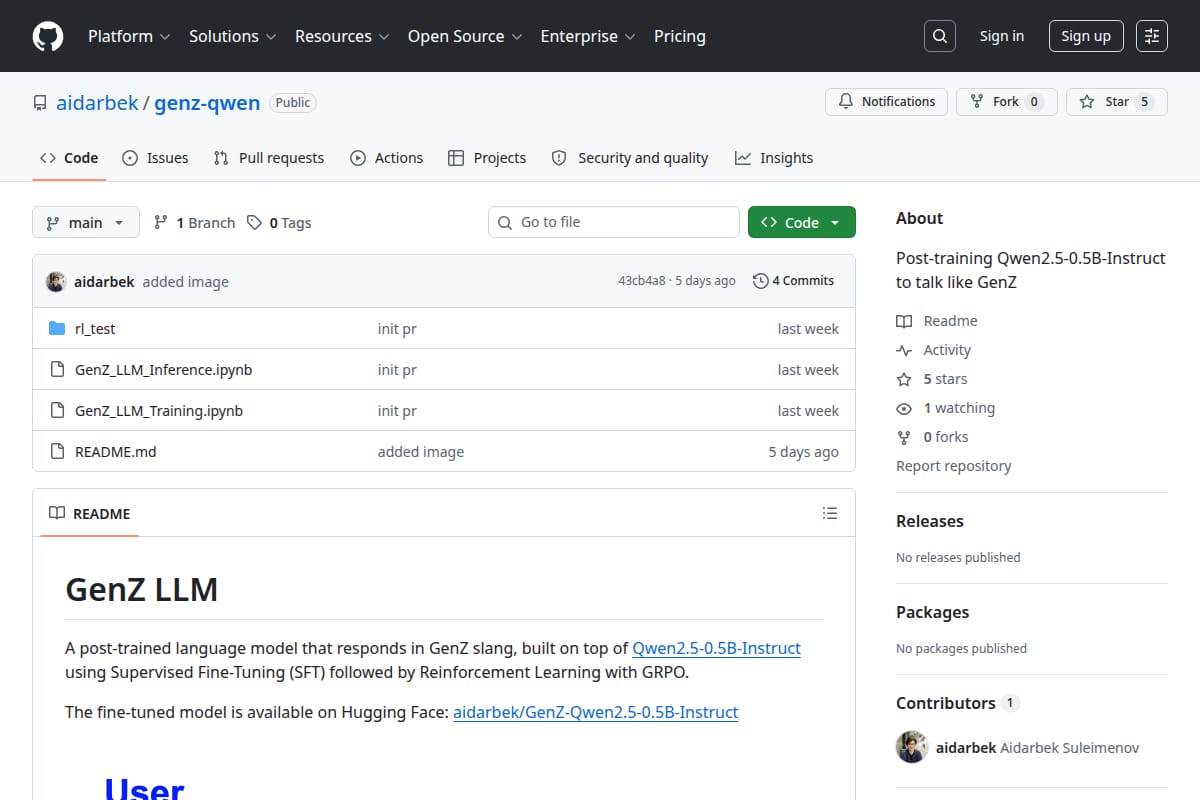Switch to the Insights tab
Screen dimensions: 1200x800
(774, 158)
